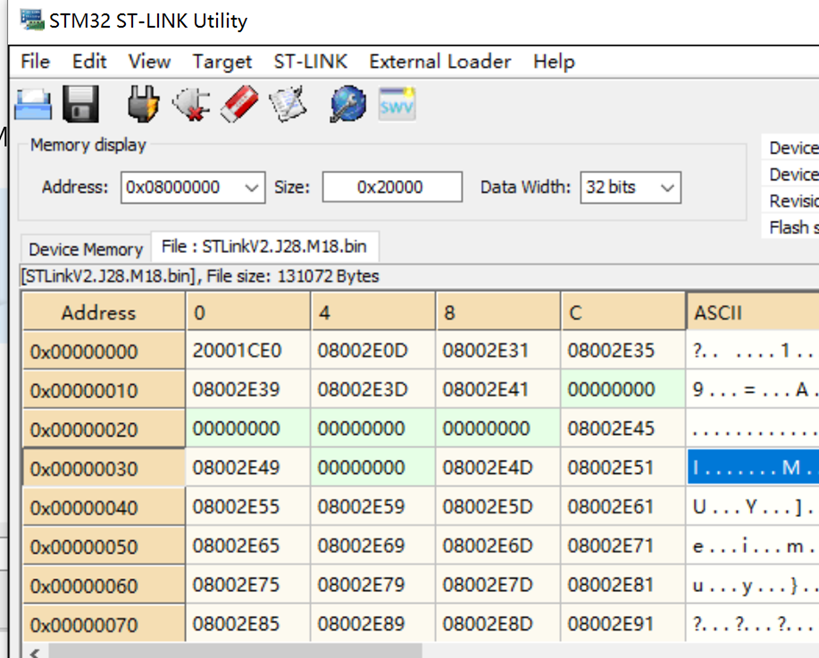
Task: Select address row 0x00000000
Action: (x=103, y=351)
